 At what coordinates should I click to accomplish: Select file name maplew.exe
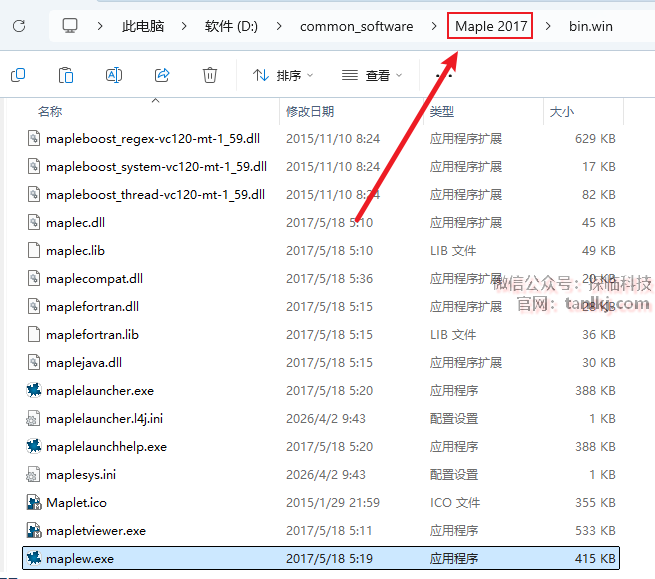click(x=80, y=559)
